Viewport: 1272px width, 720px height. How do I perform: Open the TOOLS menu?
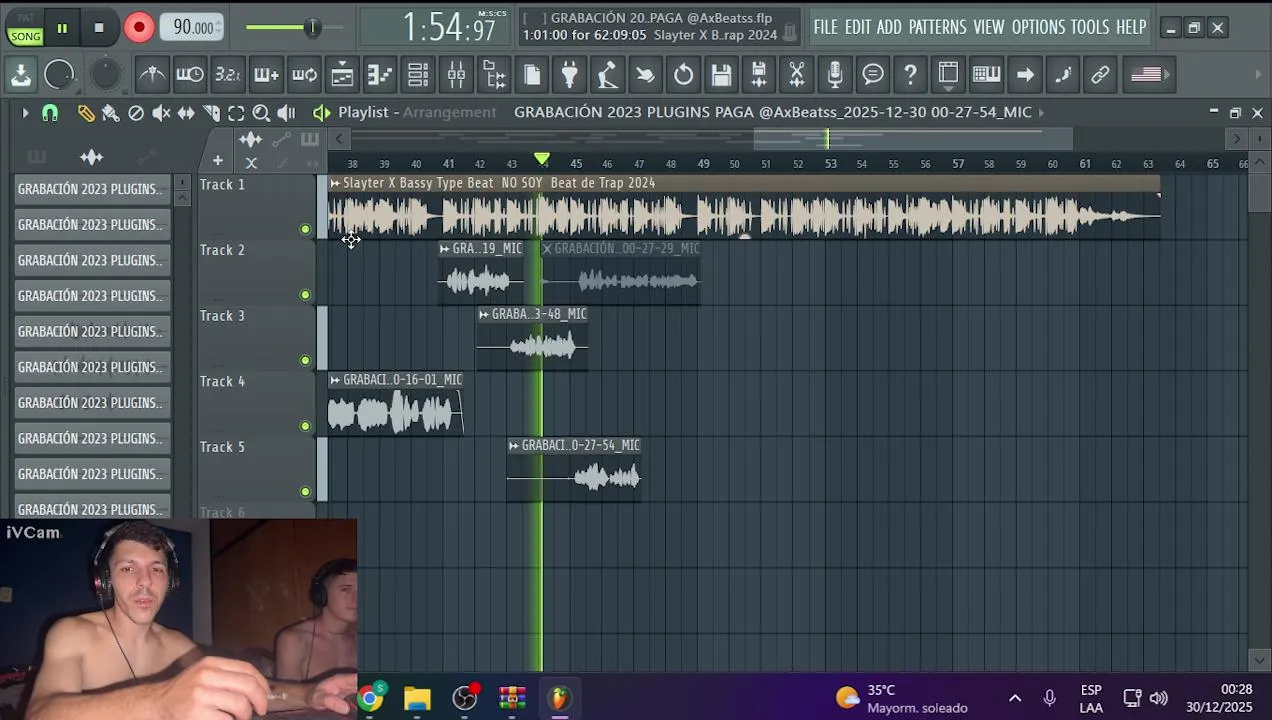click(x=1090, y=27)
